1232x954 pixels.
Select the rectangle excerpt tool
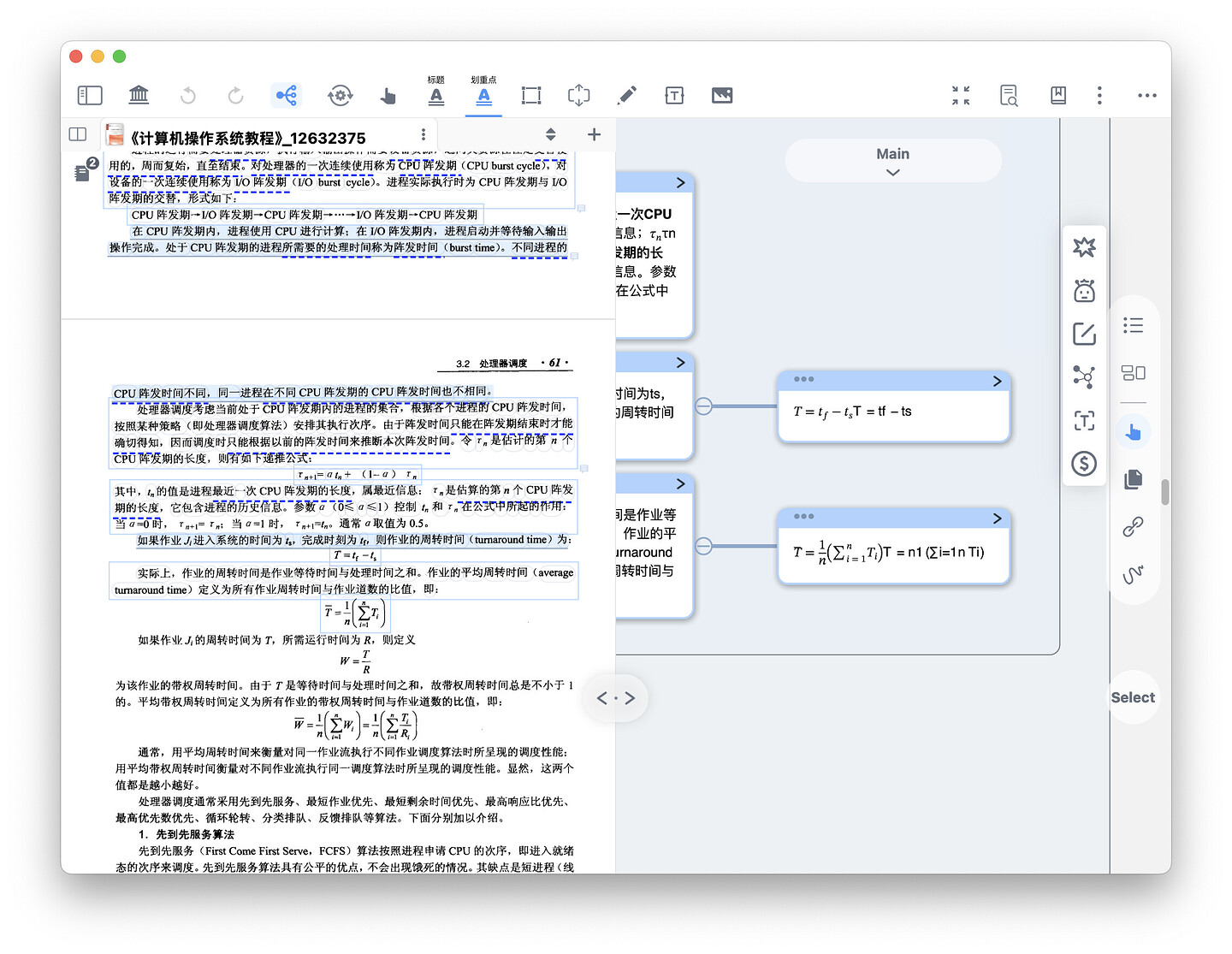[531, 95]
